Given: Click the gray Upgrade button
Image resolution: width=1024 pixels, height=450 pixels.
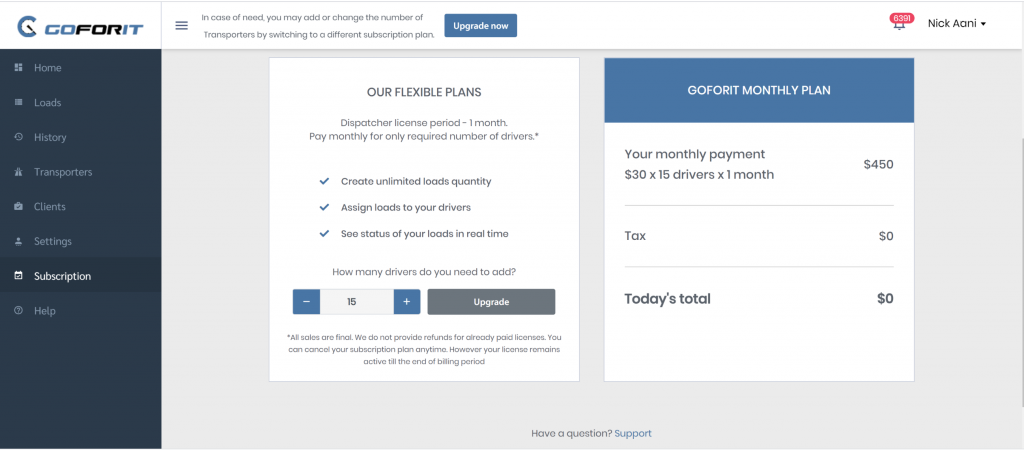Looking at the screenshot, I should click(x=491, y=302).
